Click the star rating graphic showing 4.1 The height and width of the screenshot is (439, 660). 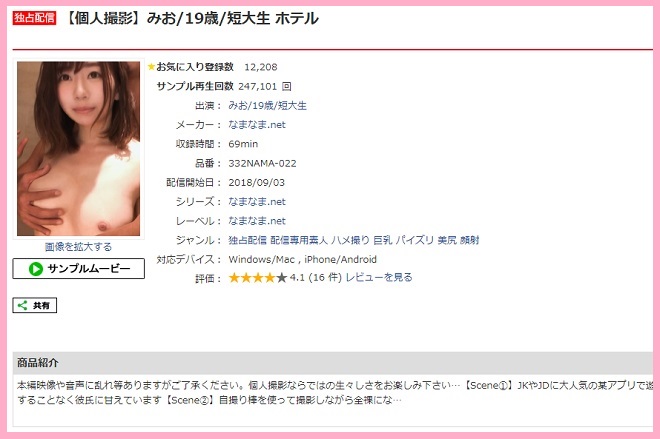pyautogui.click(x=258, y=278)
